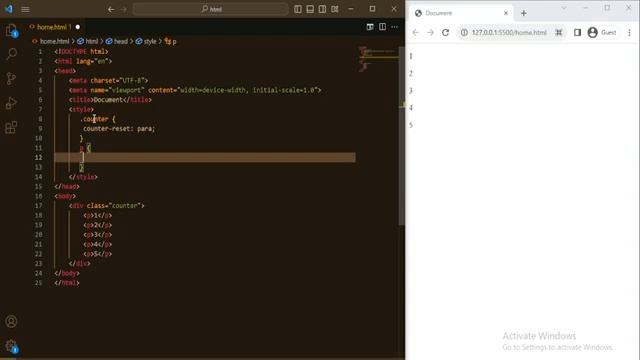This screenshot has height=360, width=640.
Task: Select the Document tab in browser
Action: [461, 13]
